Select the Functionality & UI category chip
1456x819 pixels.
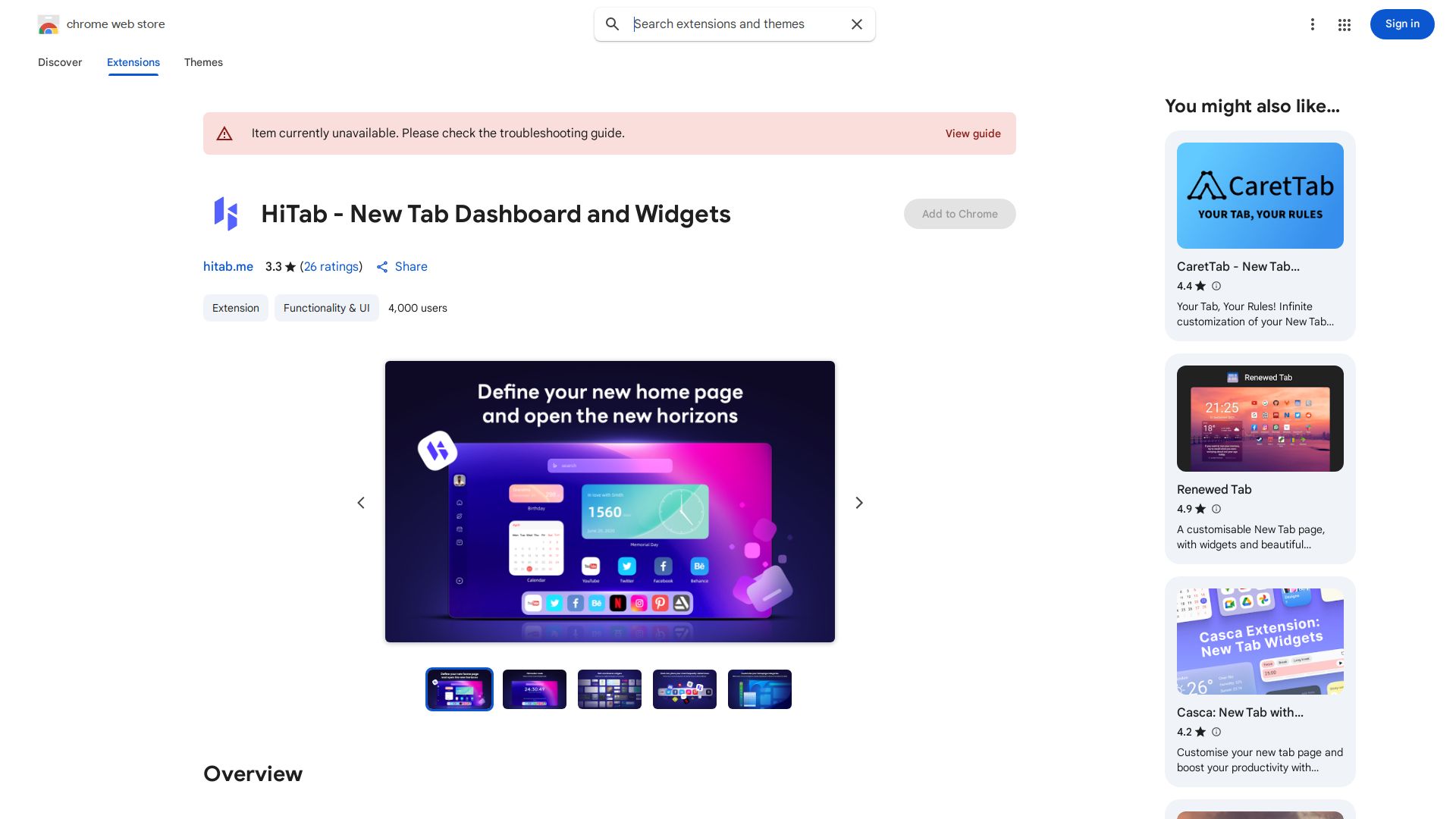[x=327, y=308]
